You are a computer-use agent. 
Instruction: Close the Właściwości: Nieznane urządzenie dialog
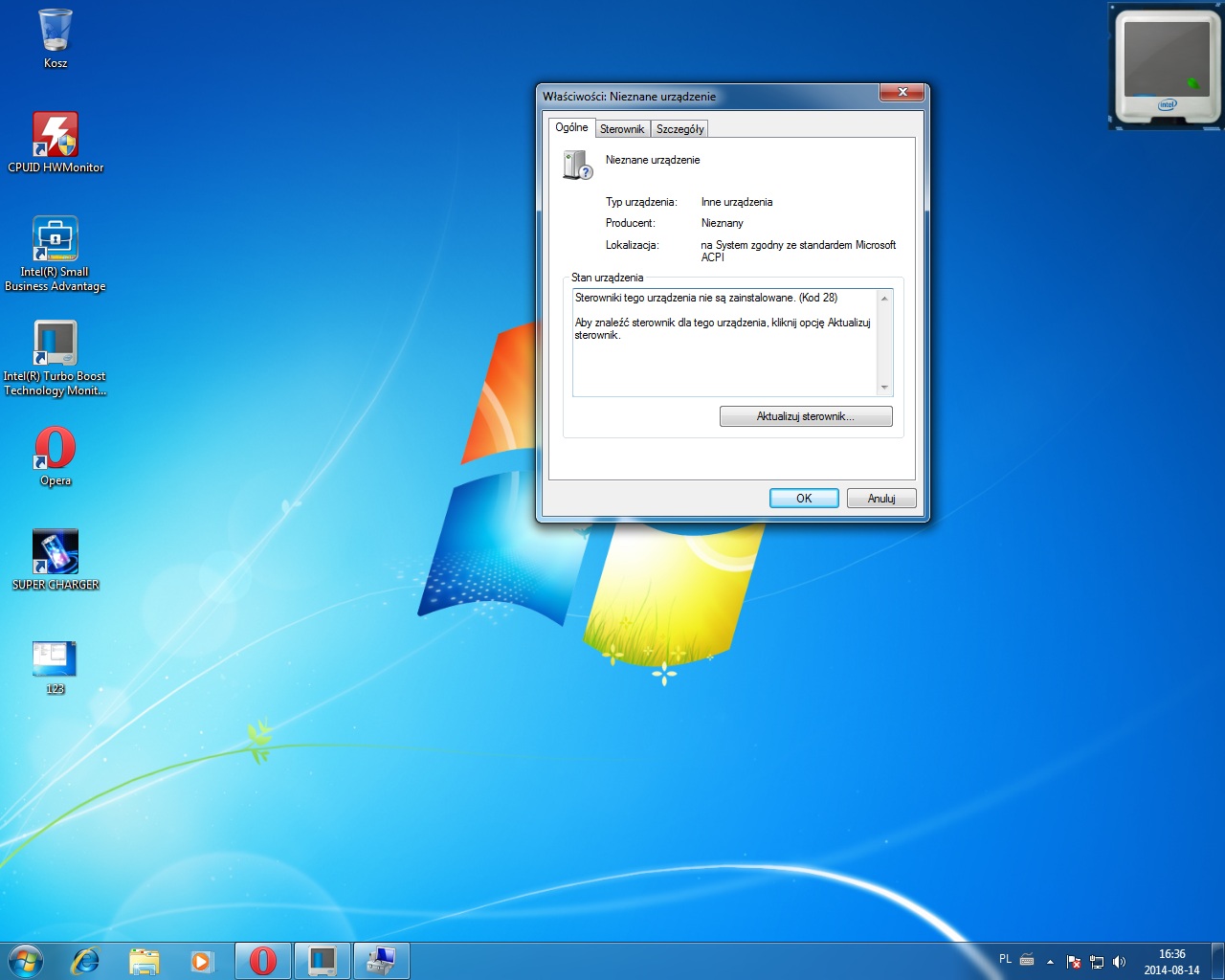[x=902, y=92]
